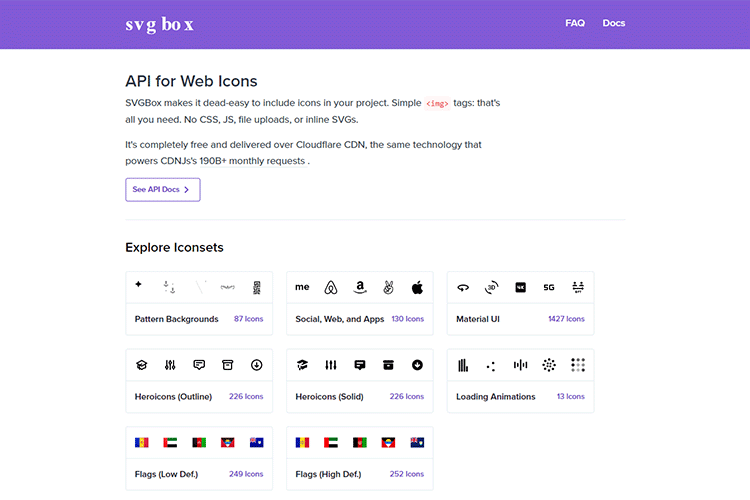
Task: Click the QR-style pattern background icon
Action: (x=257, y=288)
